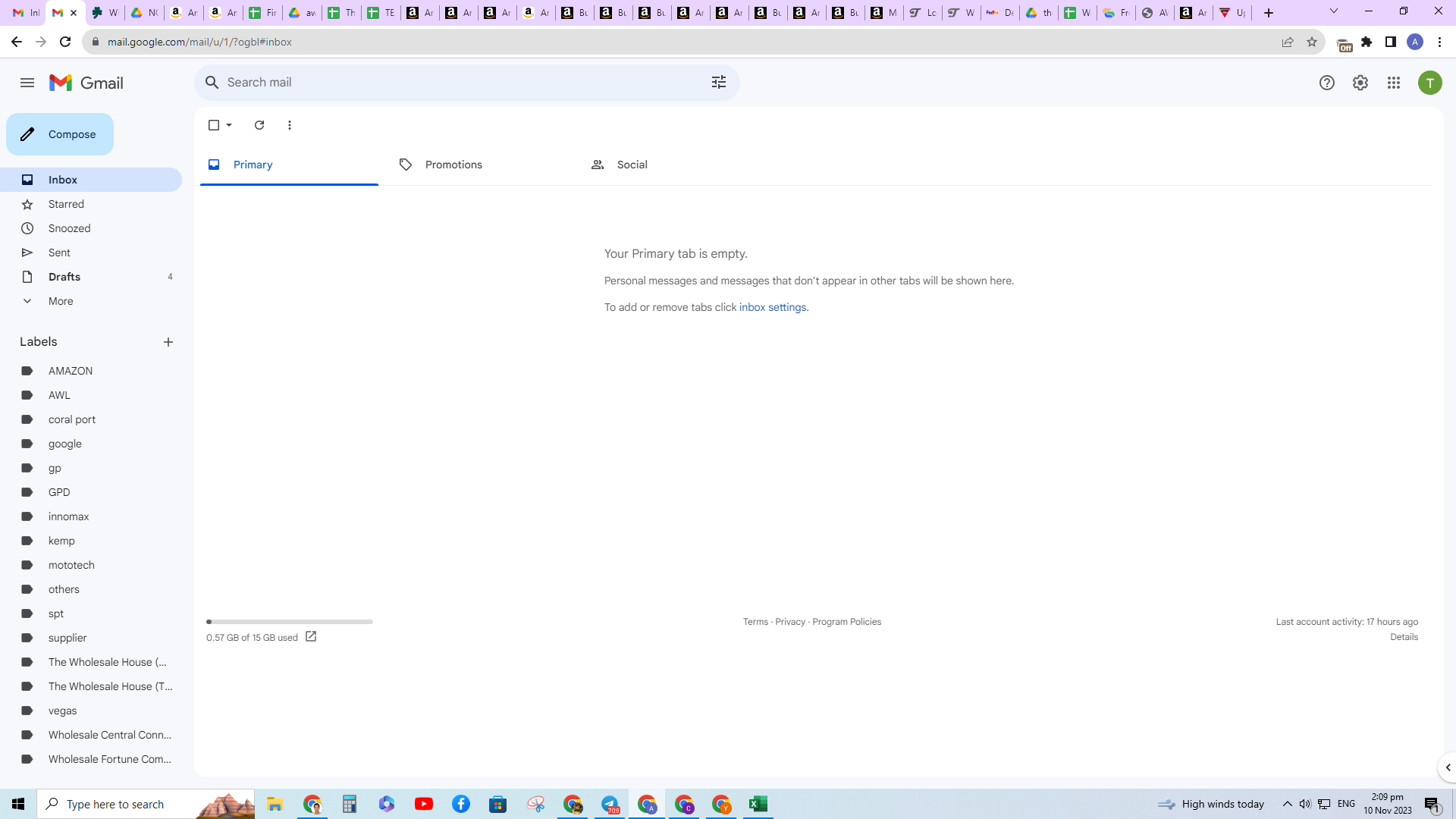Open Windows Start menu
Image resolution: width=1456 pixels, height=819 pixels.
pyautogui.click(x=18, y=804)
